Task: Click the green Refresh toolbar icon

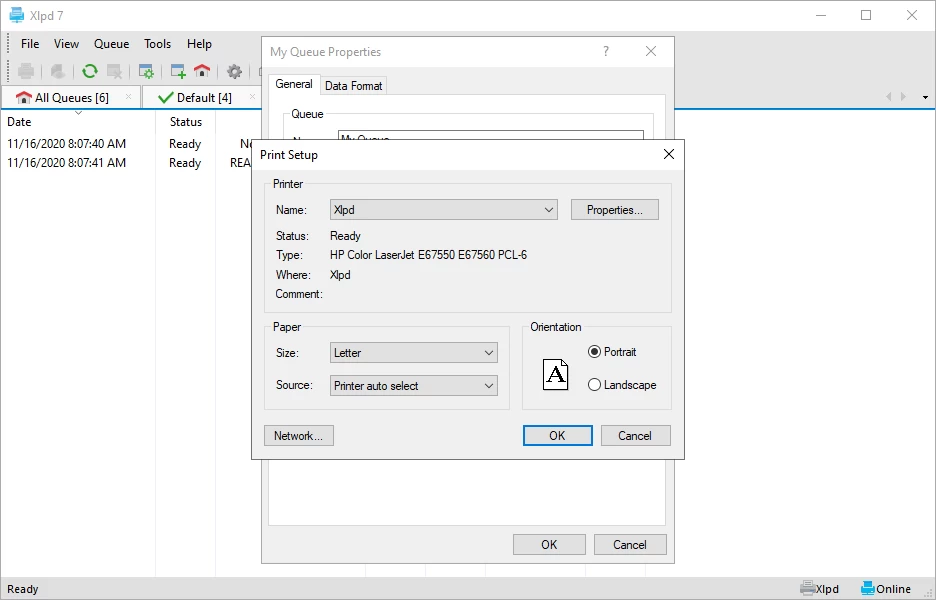Action: click(x=90, y=71)
